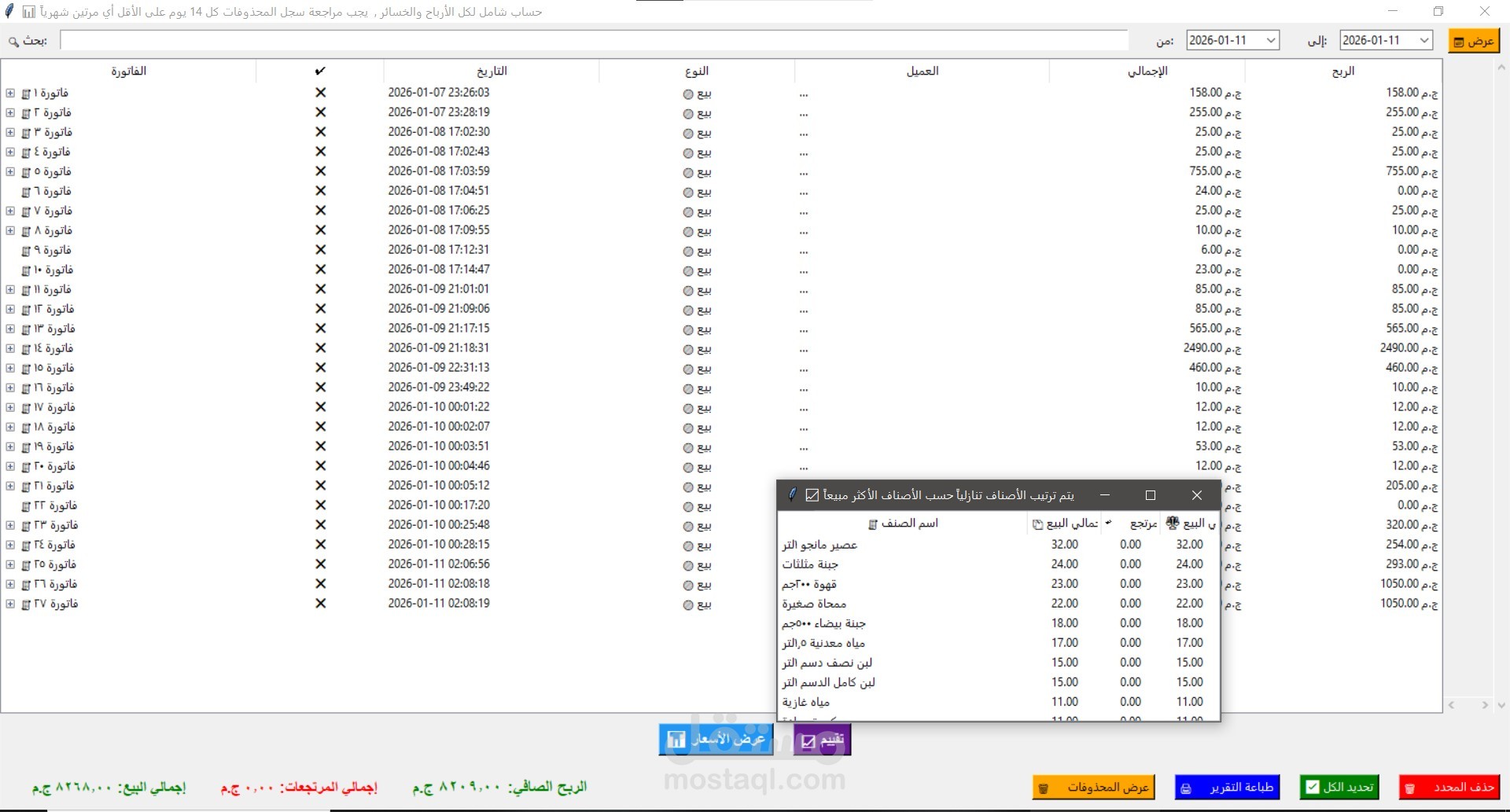Click the checkmark column header icon
This screenshot has height=812, width=1510.
(320, 71)
